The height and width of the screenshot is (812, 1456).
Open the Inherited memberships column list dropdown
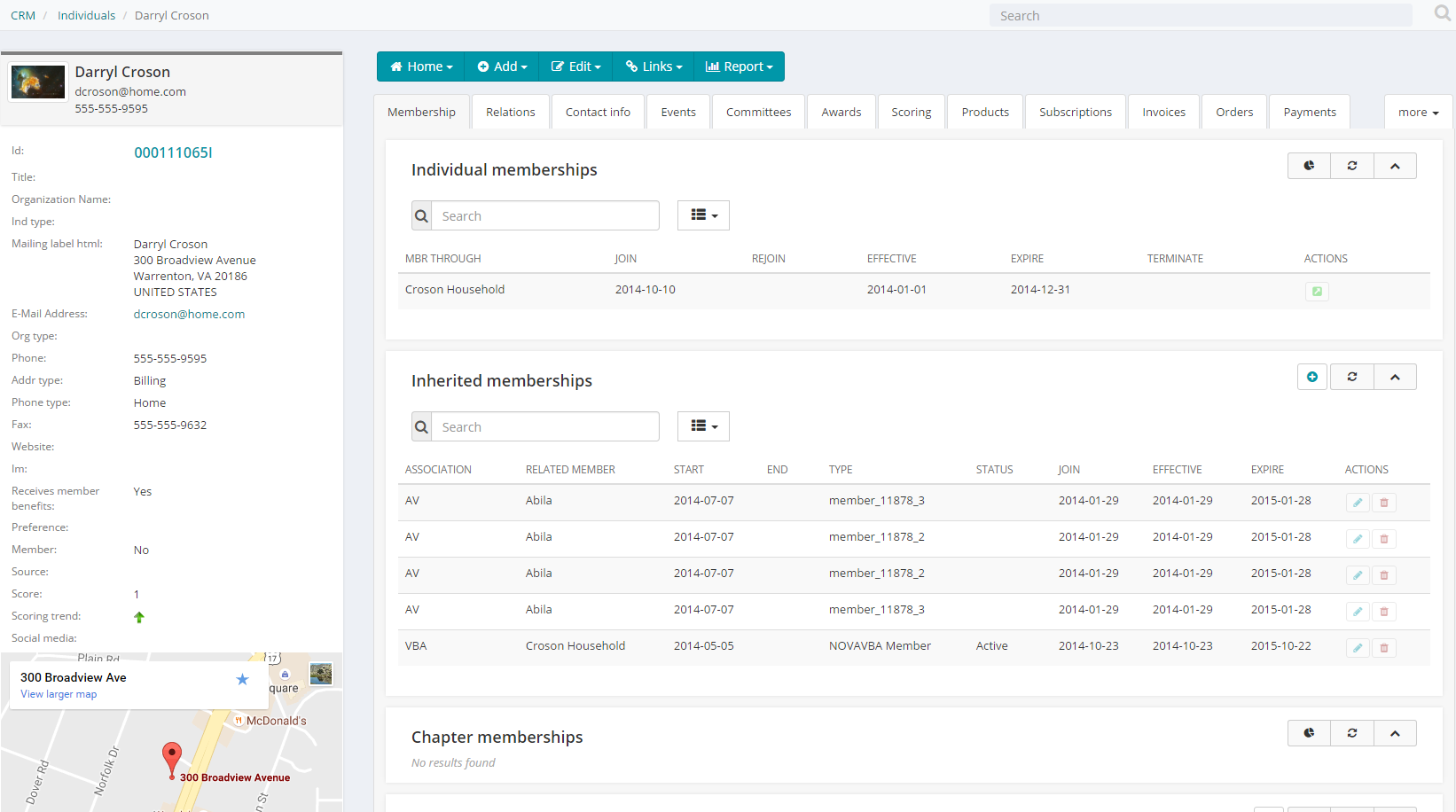point(703,426)
